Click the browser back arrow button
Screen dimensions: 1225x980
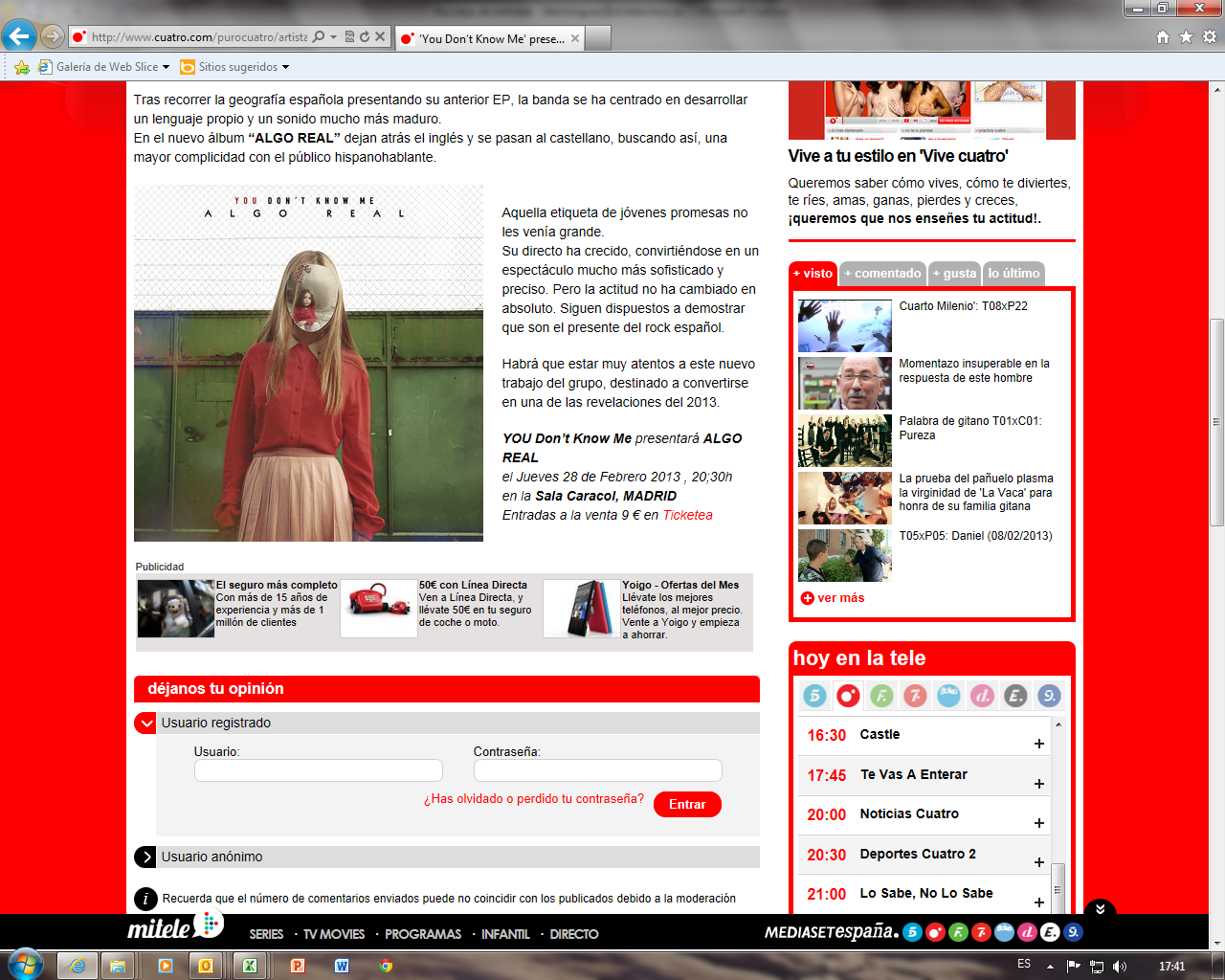coord(19,37)
